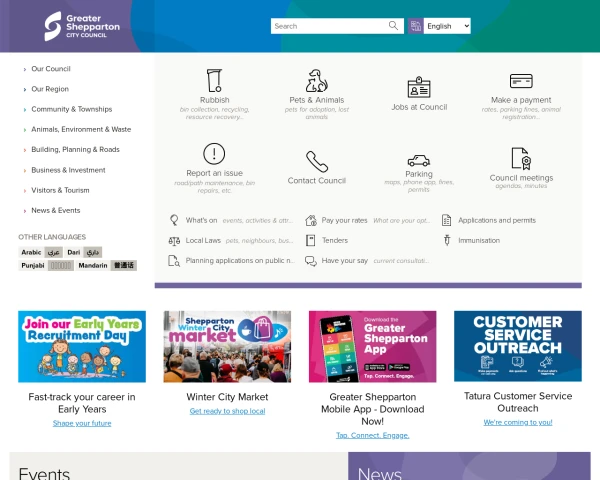Click the What's on link text

201,220
